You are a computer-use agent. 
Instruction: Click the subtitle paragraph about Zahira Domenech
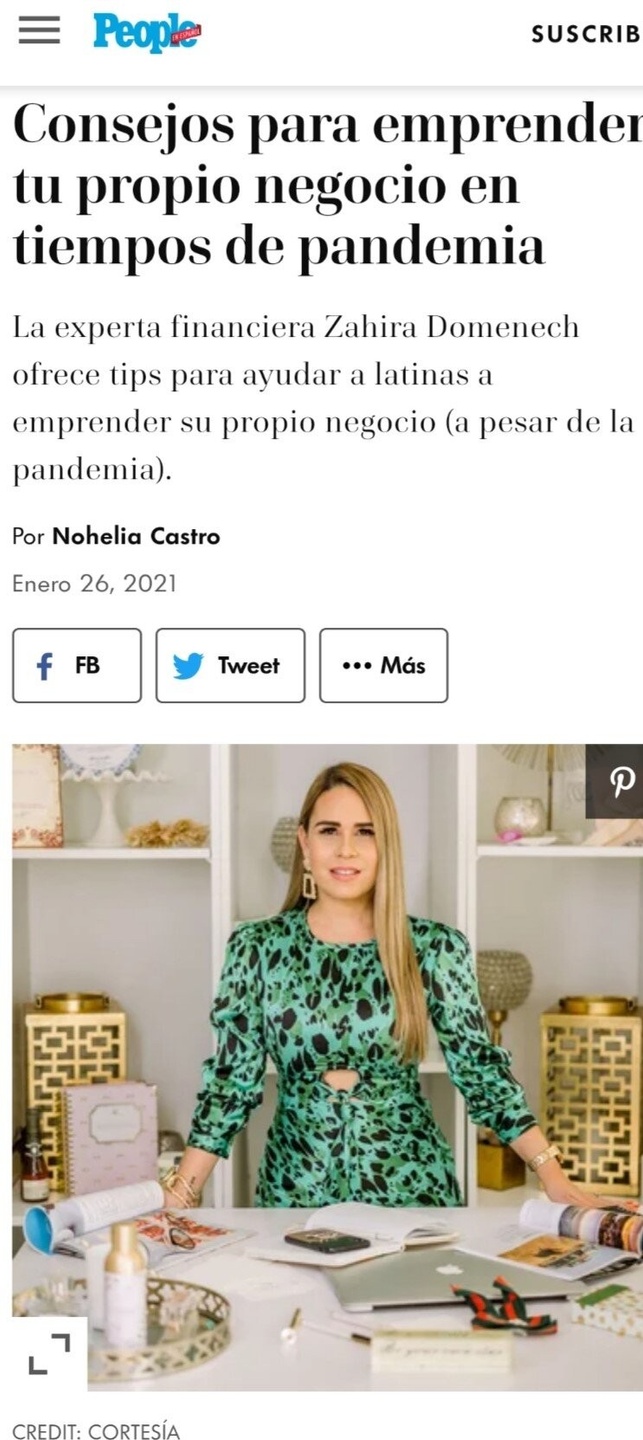pyautogui.click(x=323, y=398)
